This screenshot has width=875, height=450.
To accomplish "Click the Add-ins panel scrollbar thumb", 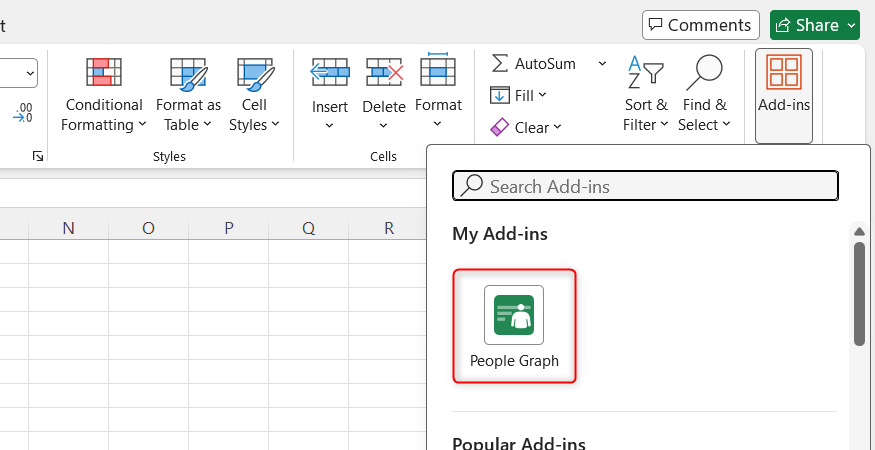I will (x=859, y=293).
